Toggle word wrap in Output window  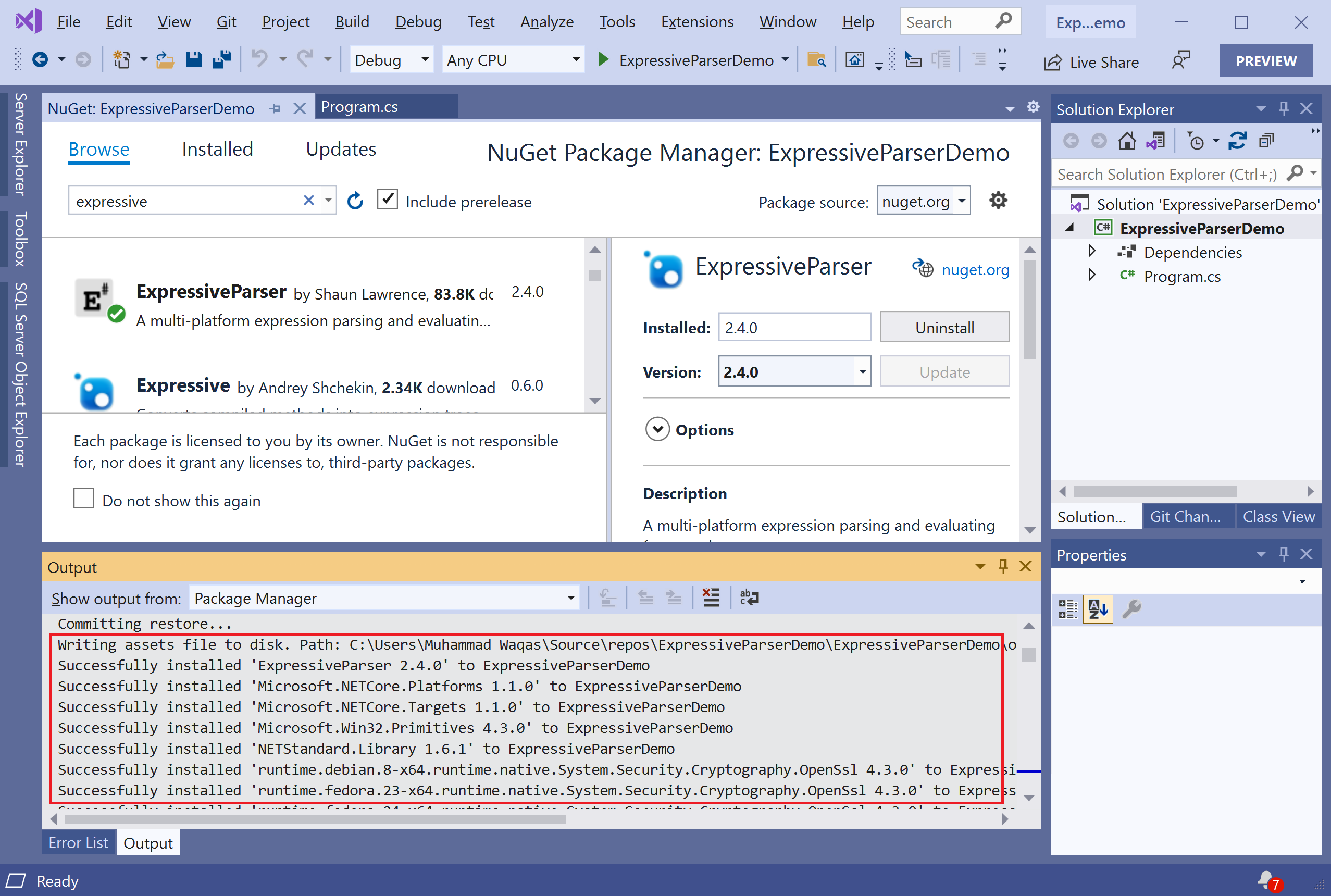(749, 598)
